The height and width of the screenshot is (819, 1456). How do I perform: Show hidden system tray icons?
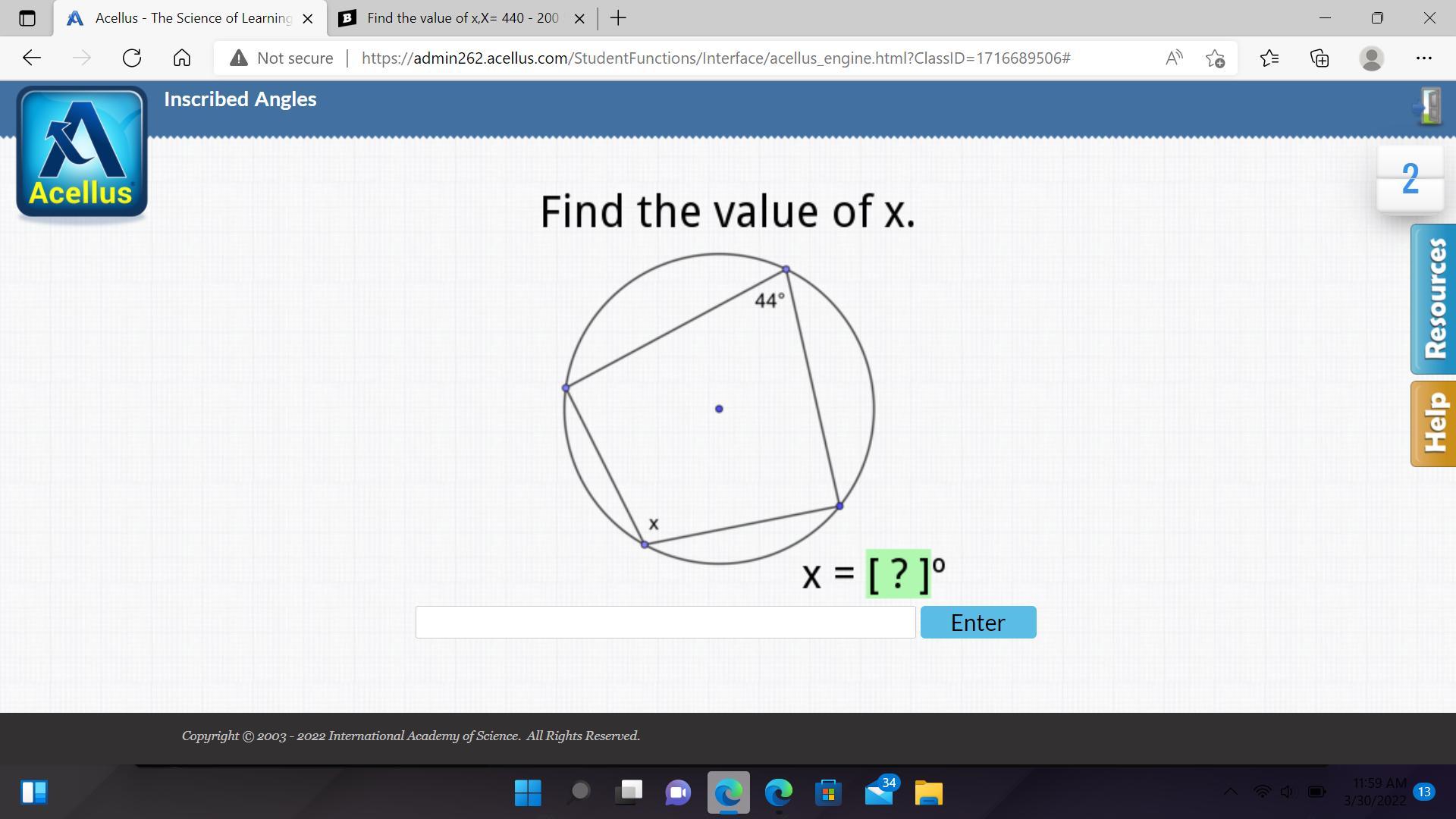coord(1230,792)
